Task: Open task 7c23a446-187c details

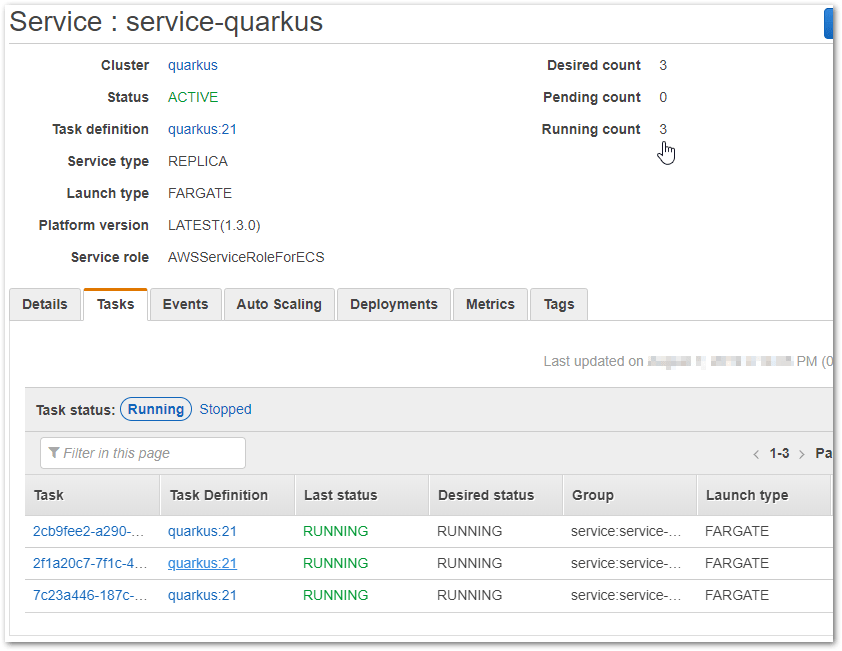Action: point(88,595)
